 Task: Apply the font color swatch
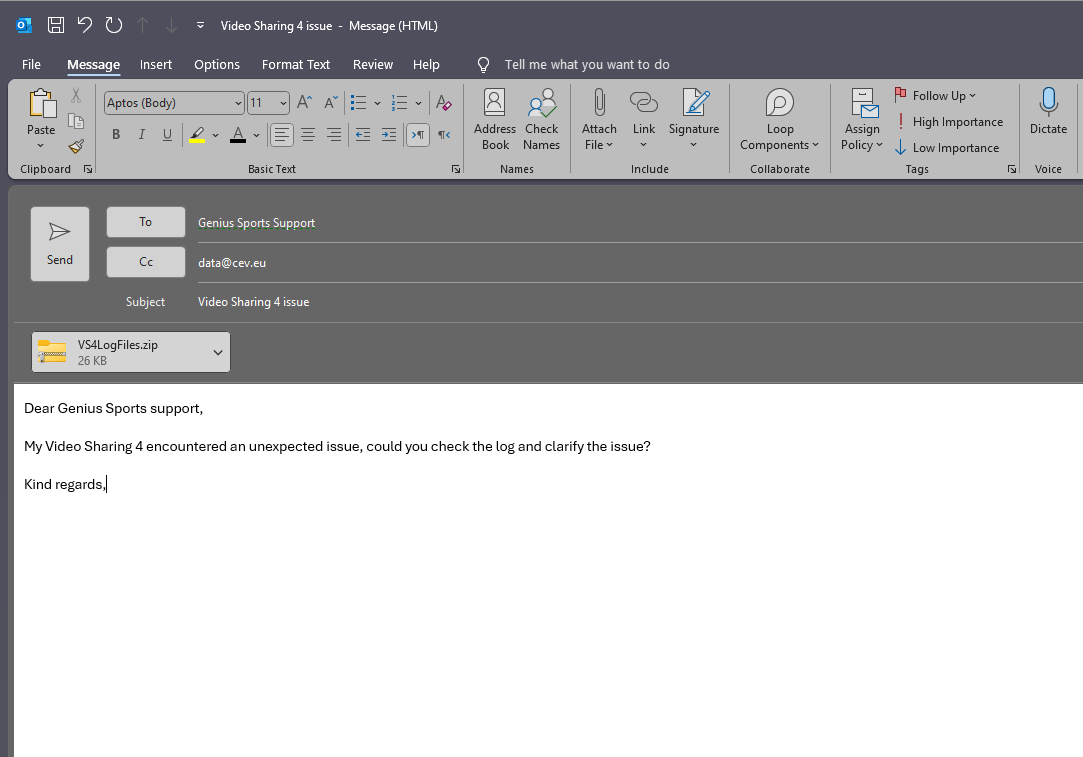pyautogui.click(x=238, y=135)
